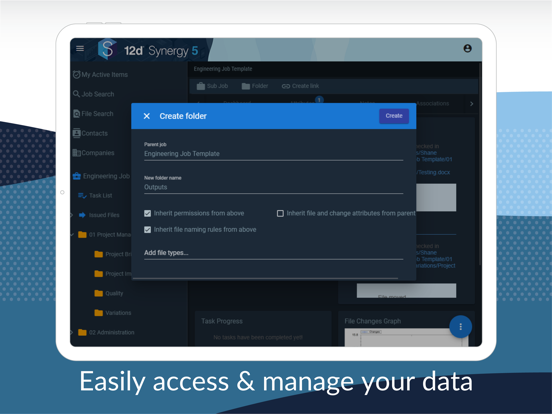This screenshot has width=552, height=414.
Task: Click the Parent job field
Action: pos(273,154)
